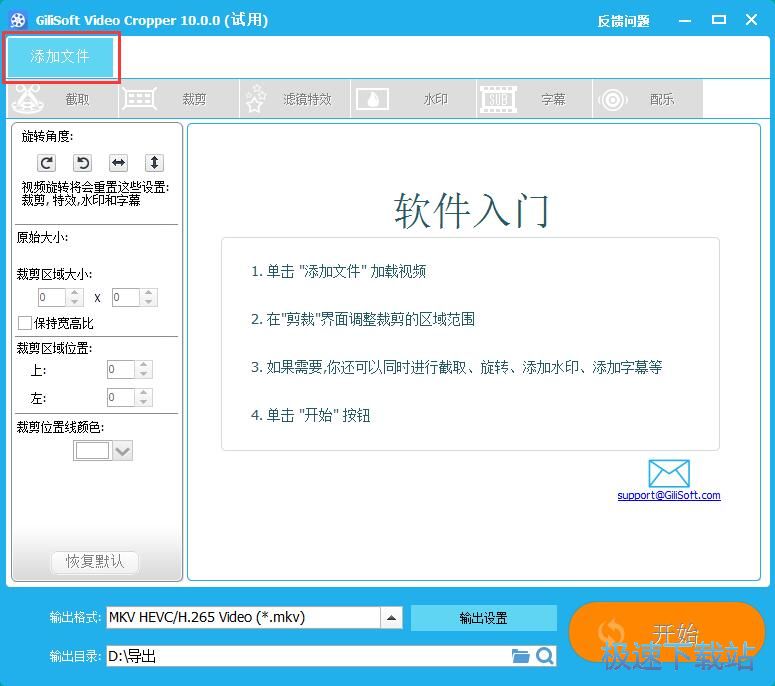Image resolution: width=775 pixels, height=686 pixels.
Task: Click the GiliSoft app logo icon
Action: [18, 20]
